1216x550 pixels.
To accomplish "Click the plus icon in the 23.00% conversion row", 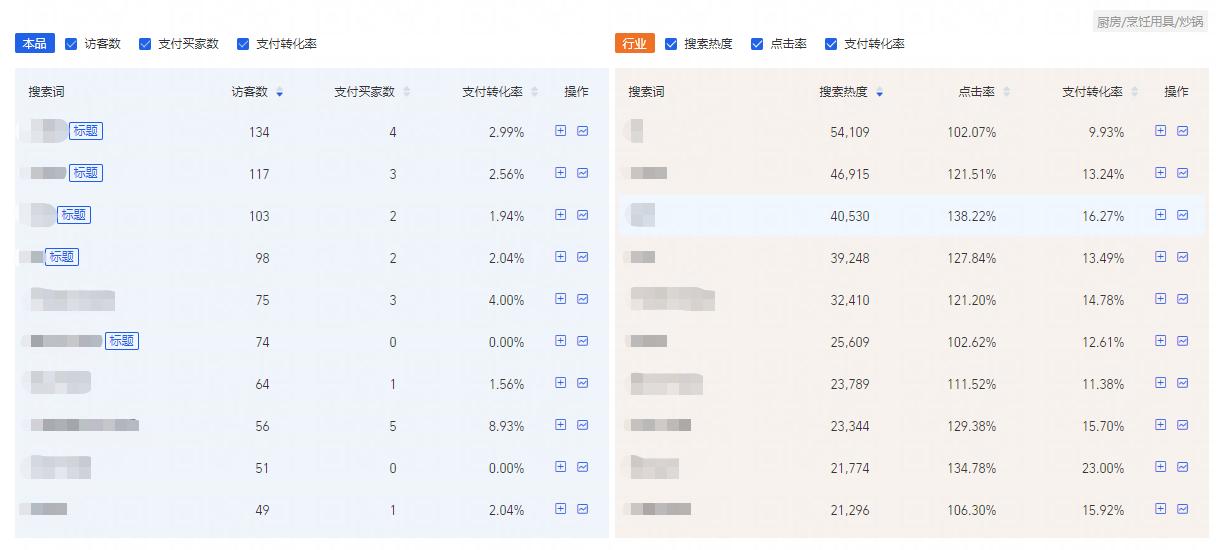I will tap(1161, 467).
